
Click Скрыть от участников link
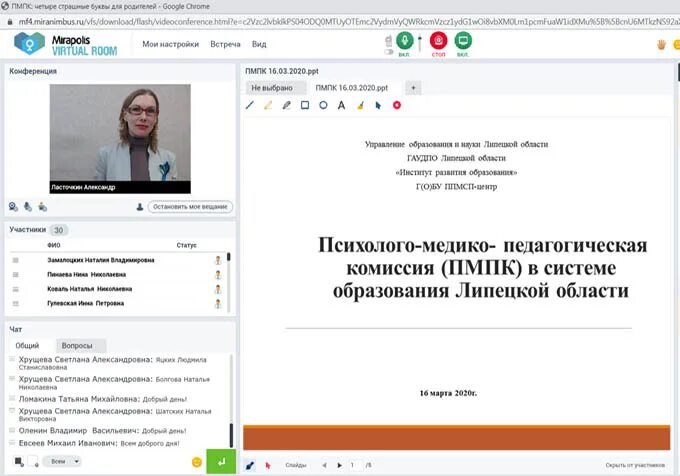pos(635,465)
